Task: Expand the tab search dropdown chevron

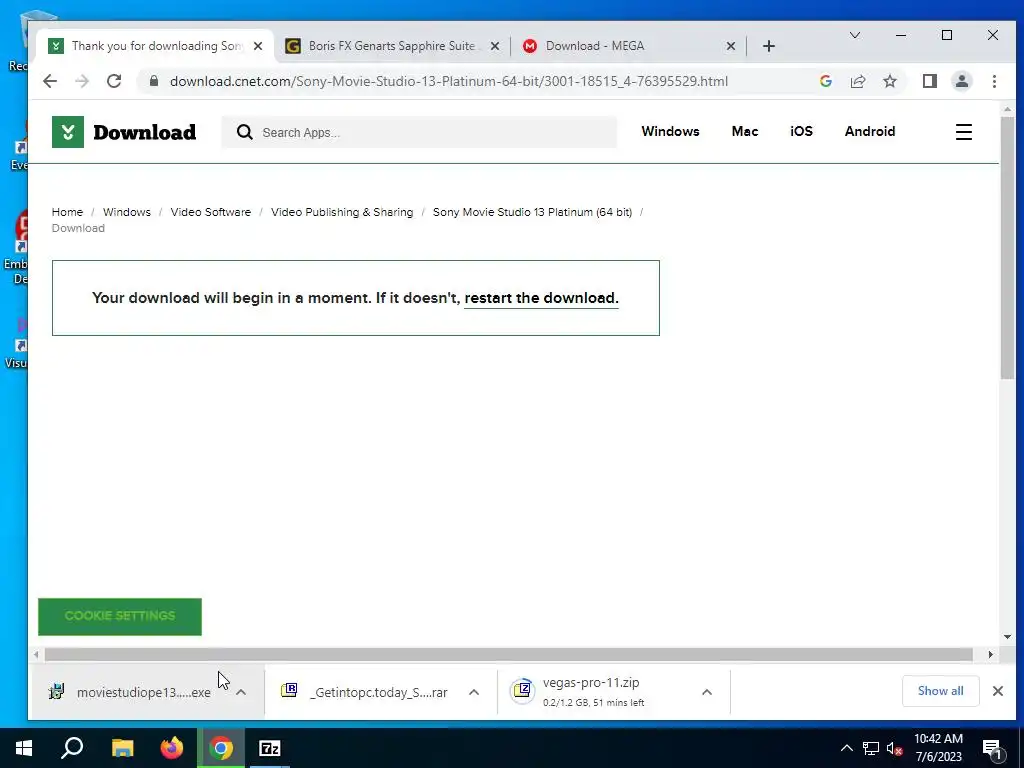Action: 854,35
